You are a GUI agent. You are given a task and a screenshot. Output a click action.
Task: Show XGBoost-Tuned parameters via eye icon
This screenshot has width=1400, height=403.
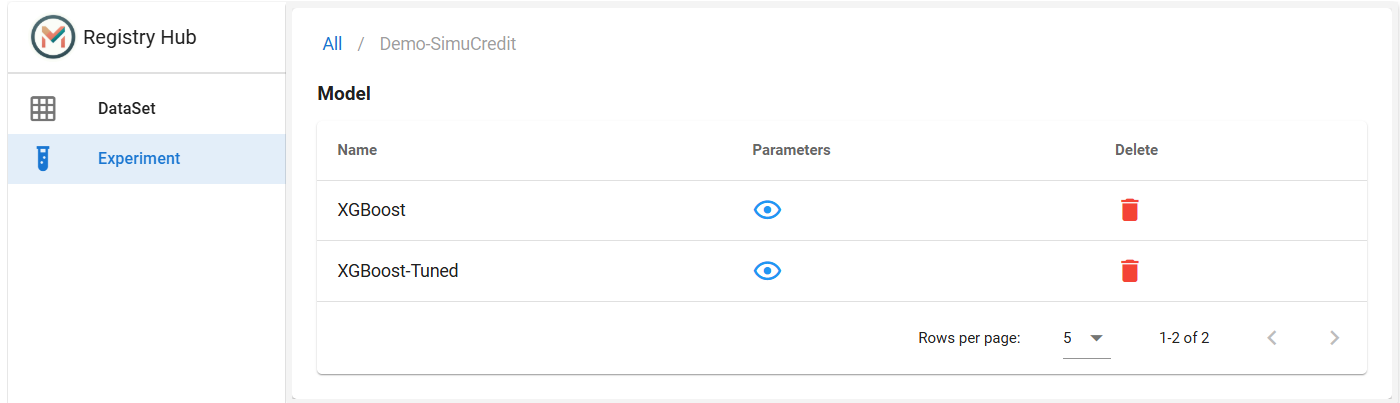tap(767, 271)
